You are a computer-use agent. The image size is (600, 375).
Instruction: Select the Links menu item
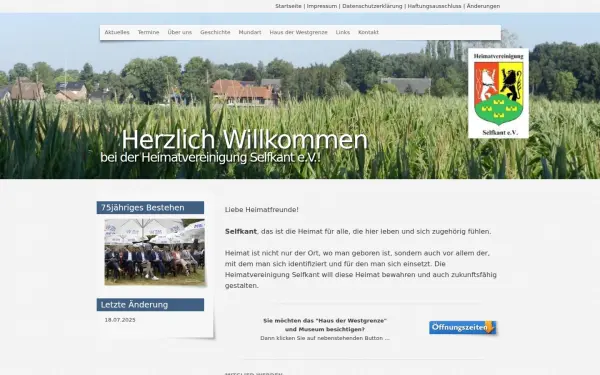point(343,33)
